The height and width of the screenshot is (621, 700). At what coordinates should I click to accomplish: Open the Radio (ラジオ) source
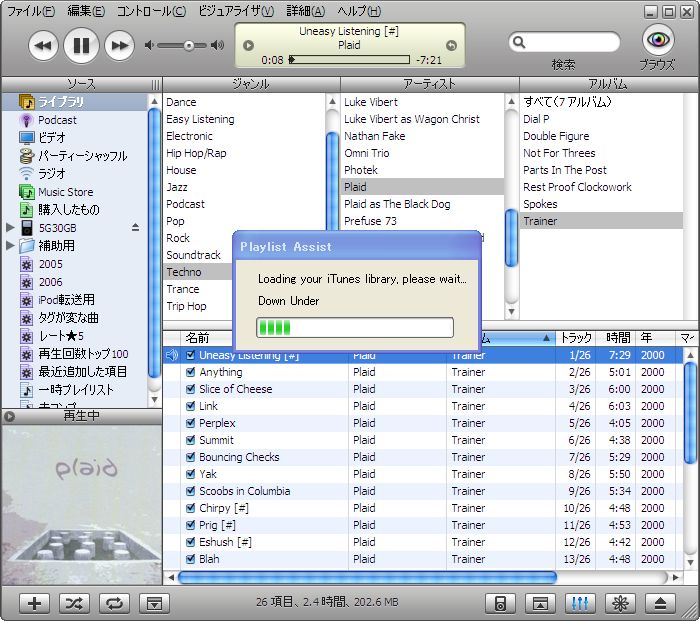point(42,174)
